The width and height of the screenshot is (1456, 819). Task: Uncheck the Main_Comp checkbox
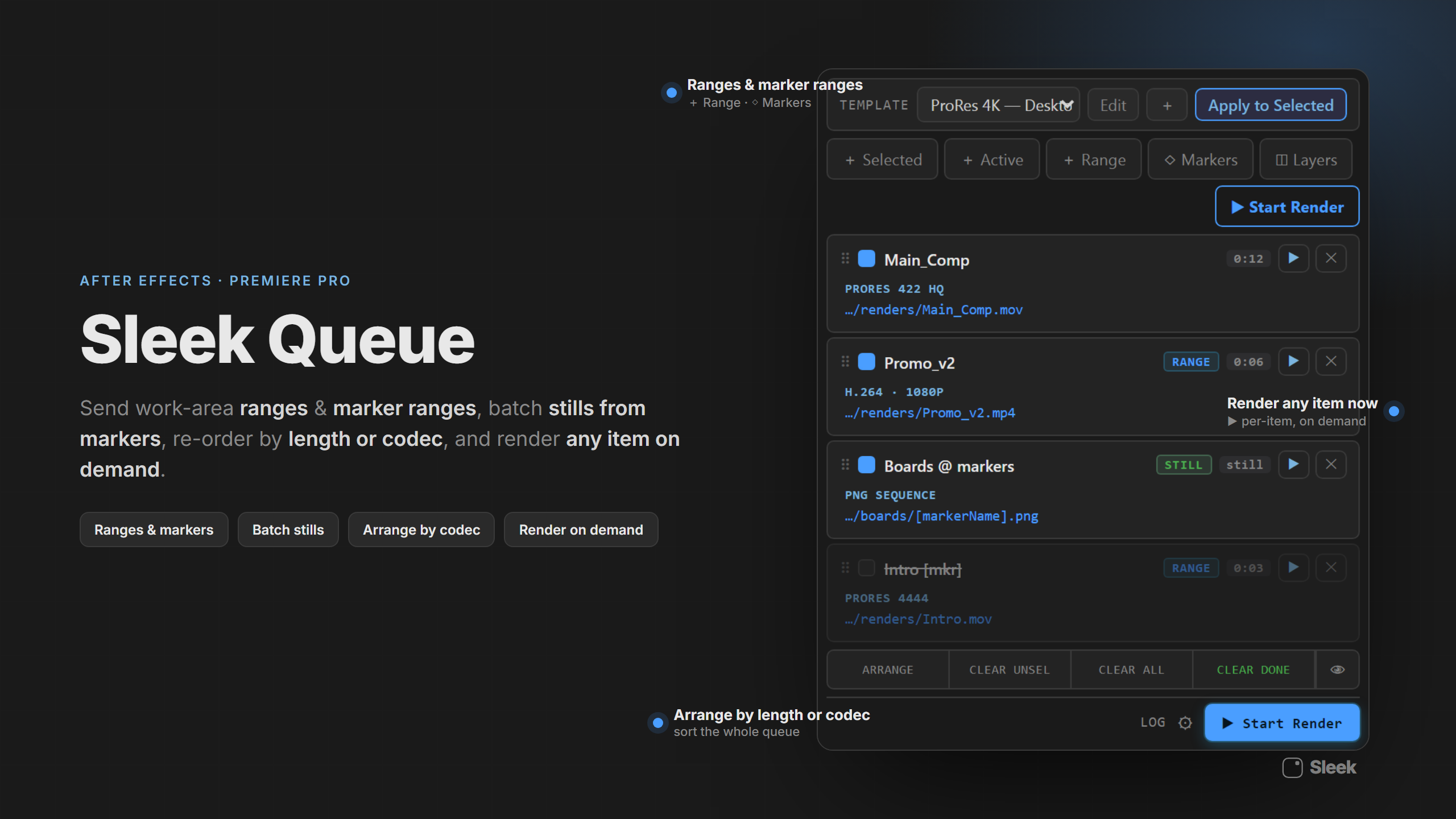pyautogui.click(x=866, y=259)
